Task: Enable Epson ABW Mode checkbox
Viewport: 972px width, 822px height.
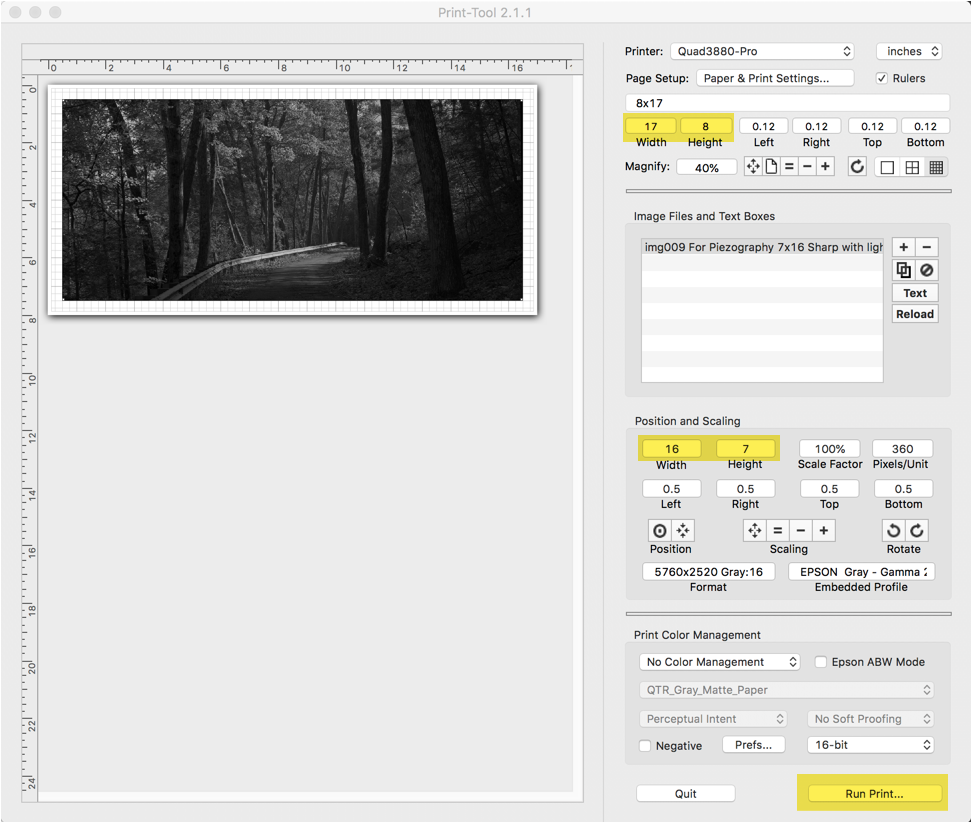Action: [x=821, y=662]
